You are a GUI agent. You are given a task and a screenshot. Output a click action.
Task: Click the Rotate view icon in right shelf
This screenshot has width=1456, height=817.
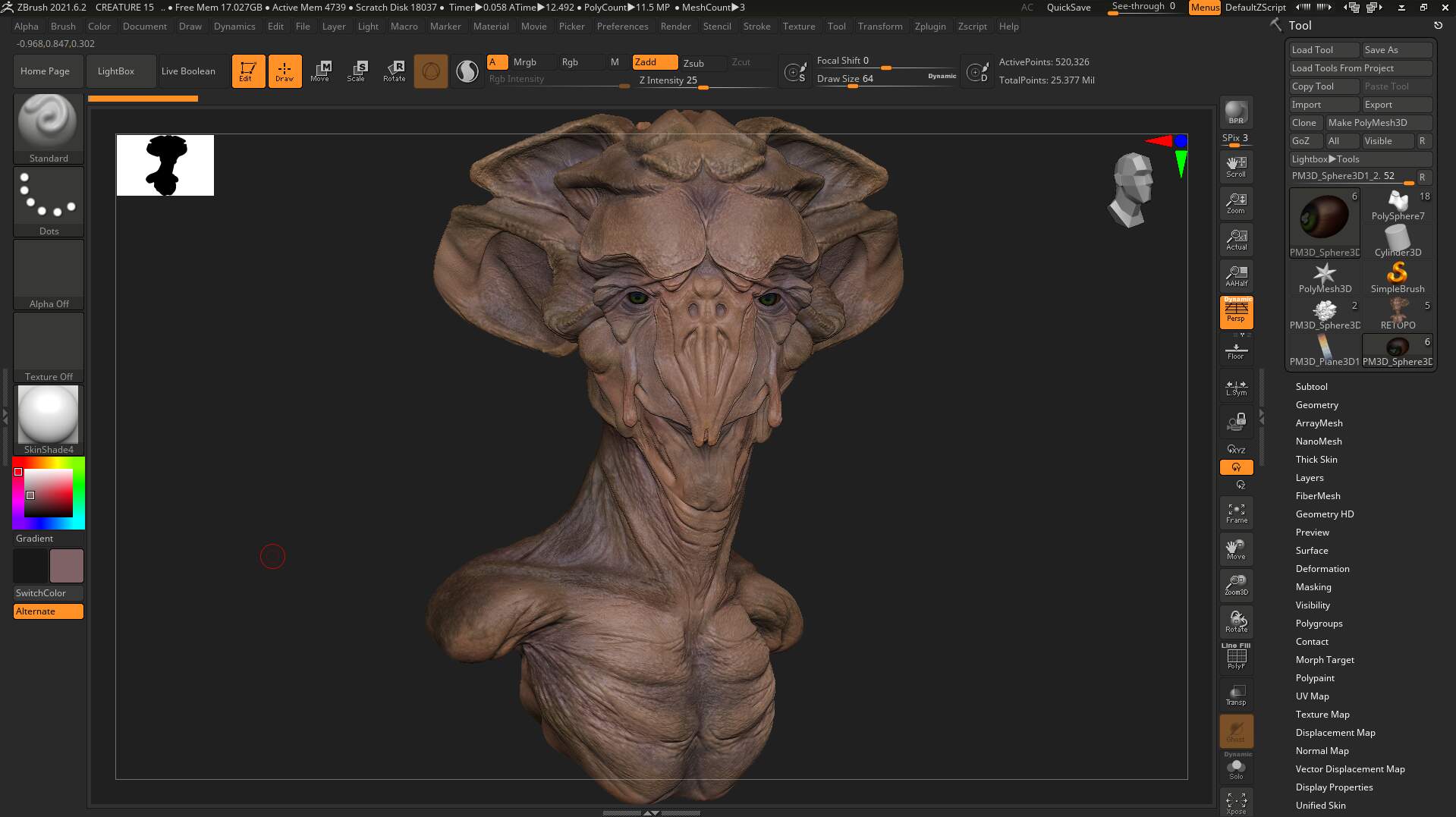[x=1236, y=621]
